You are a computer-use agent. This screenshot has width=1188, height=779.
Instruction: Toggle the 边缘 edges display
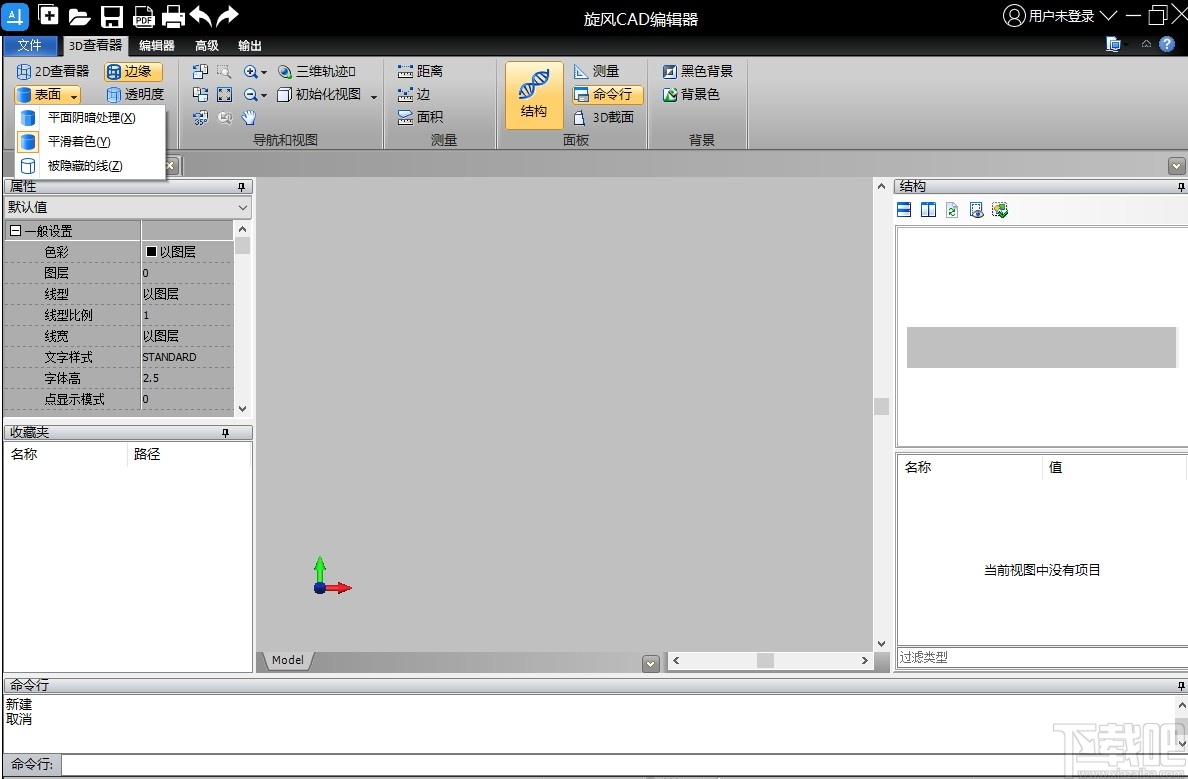click(x=133, y=71)
